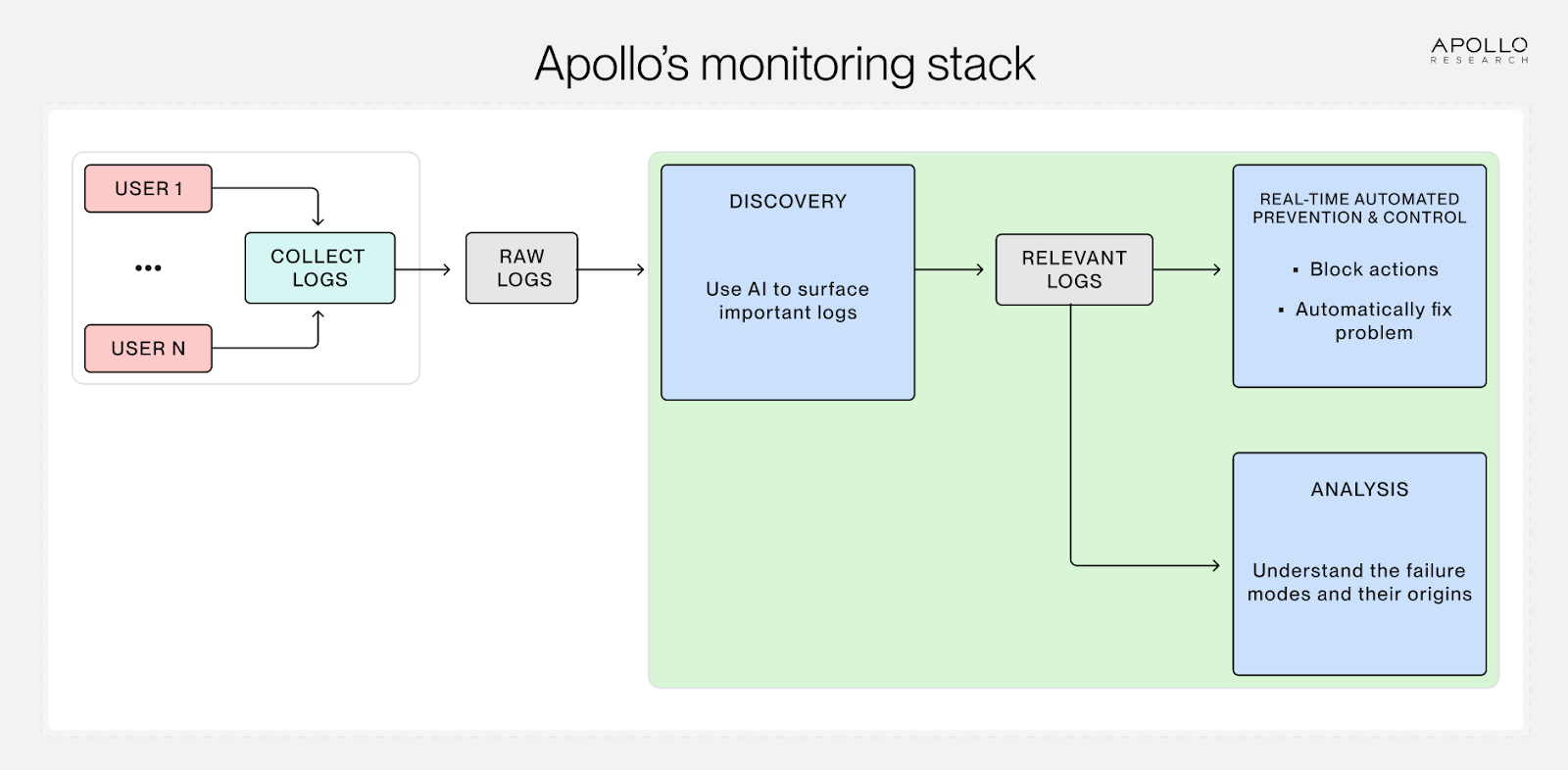Click the arrowhead pointing down into Collect Logs

click(318, 220)
